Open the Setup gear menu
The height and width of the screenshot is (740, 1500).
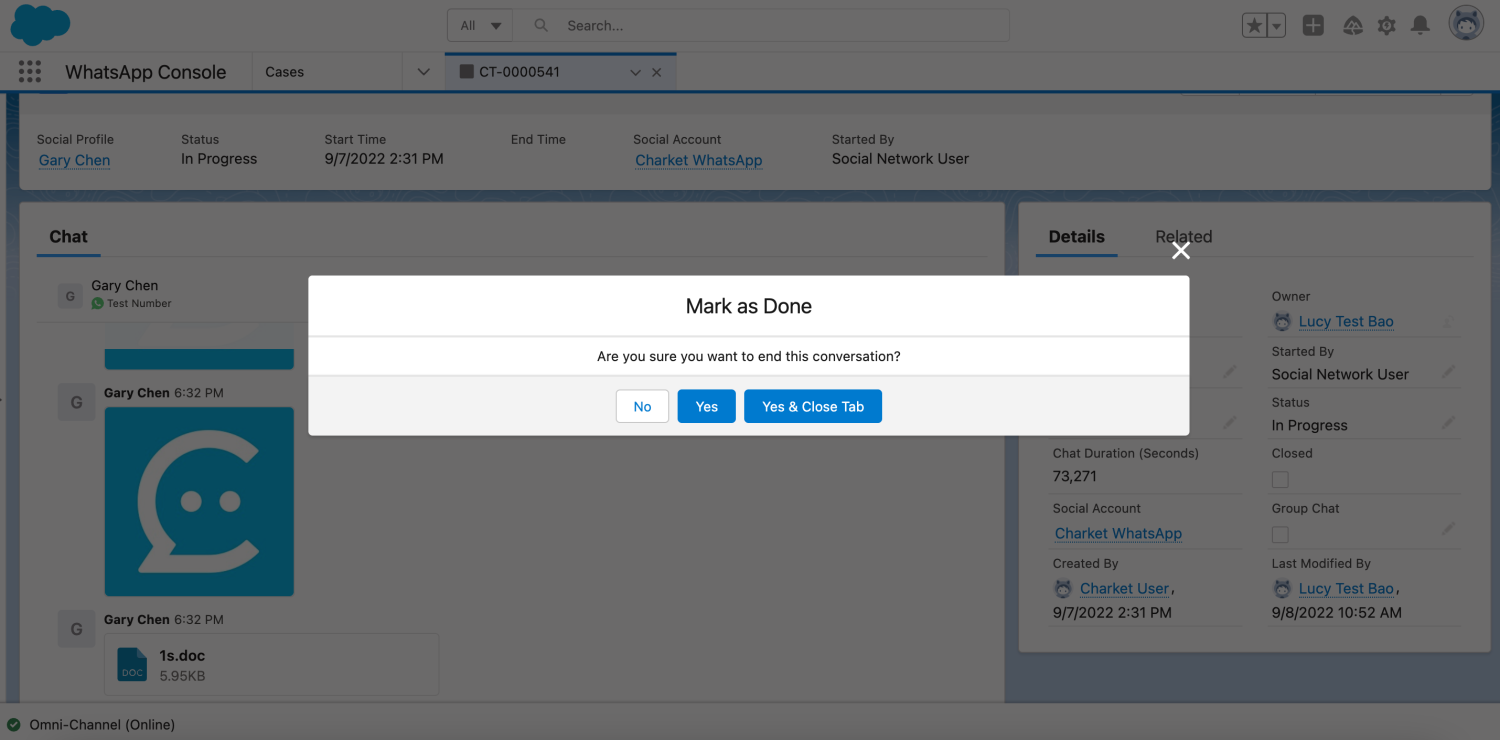point(1386,26)
